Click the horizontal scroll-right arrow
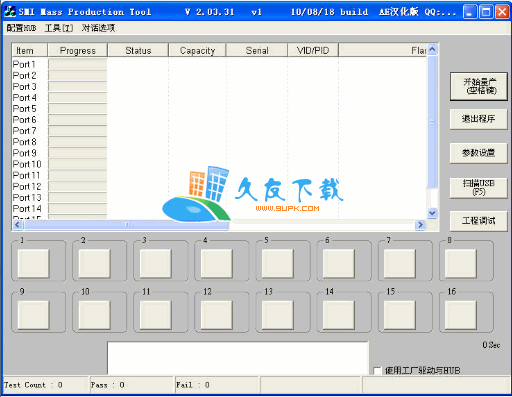The height and width of the screenshot is (397, 512). coord(421,225)
